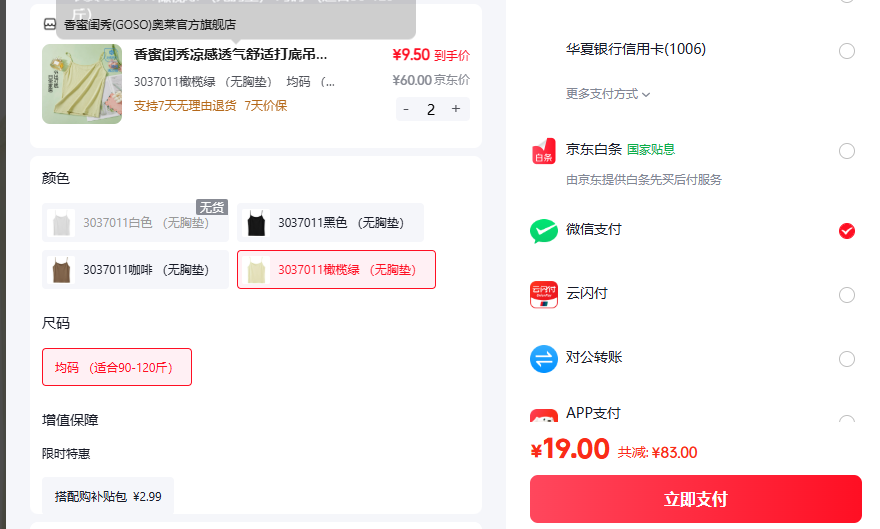Select 华夏银行信用卡(1006) radio button
Screen dimensions: 880x529
point(846,51)
